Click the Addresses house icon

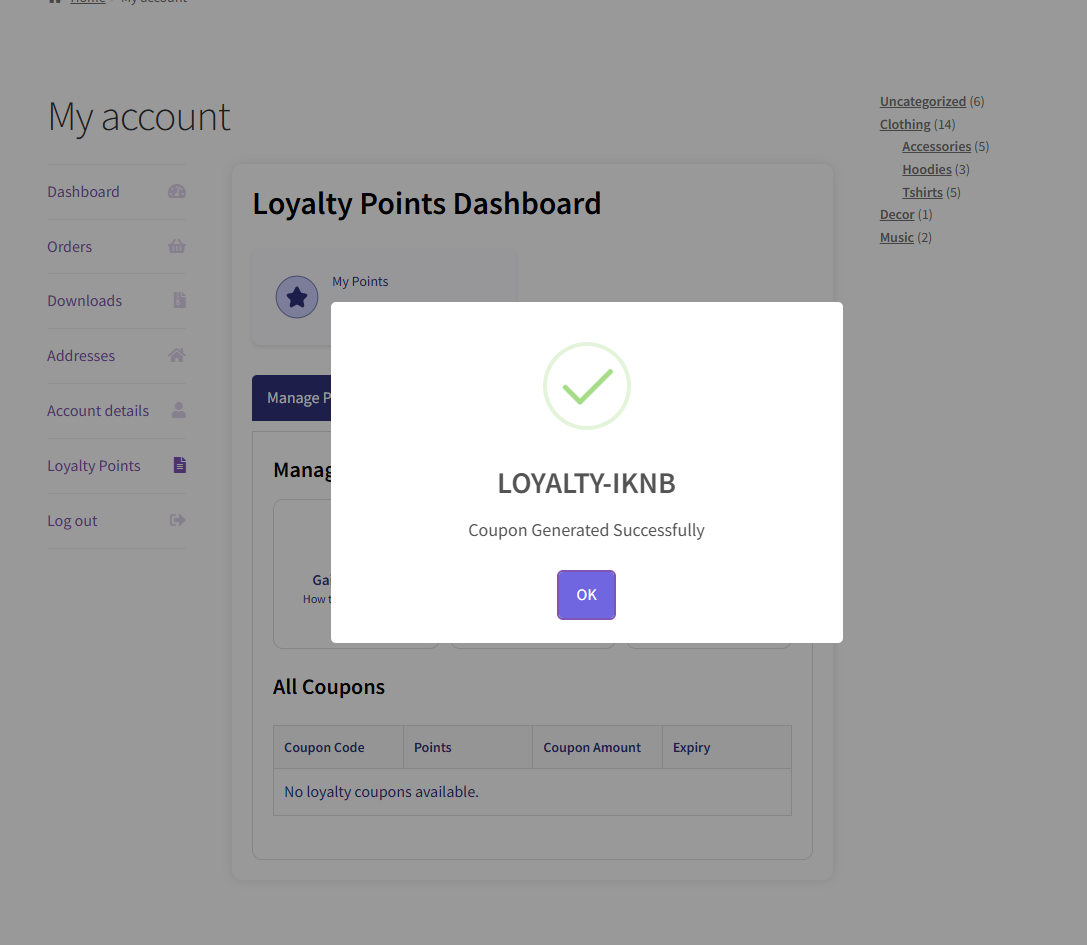click(x=177, y=355)
